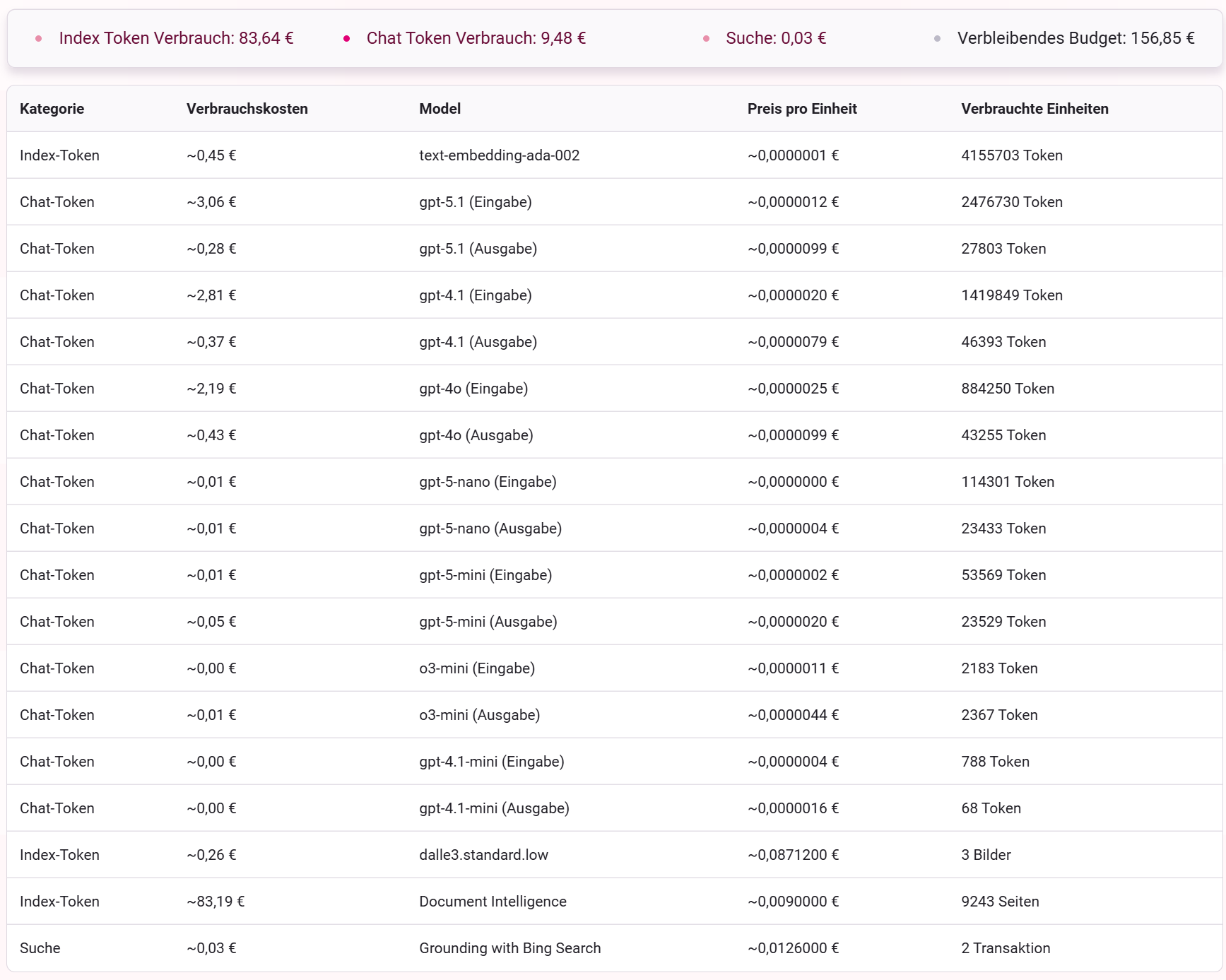Click the gpt-5-mini (Eingabe) model cell
Screen dimensions: 1226x980
(x=485, y=575)
